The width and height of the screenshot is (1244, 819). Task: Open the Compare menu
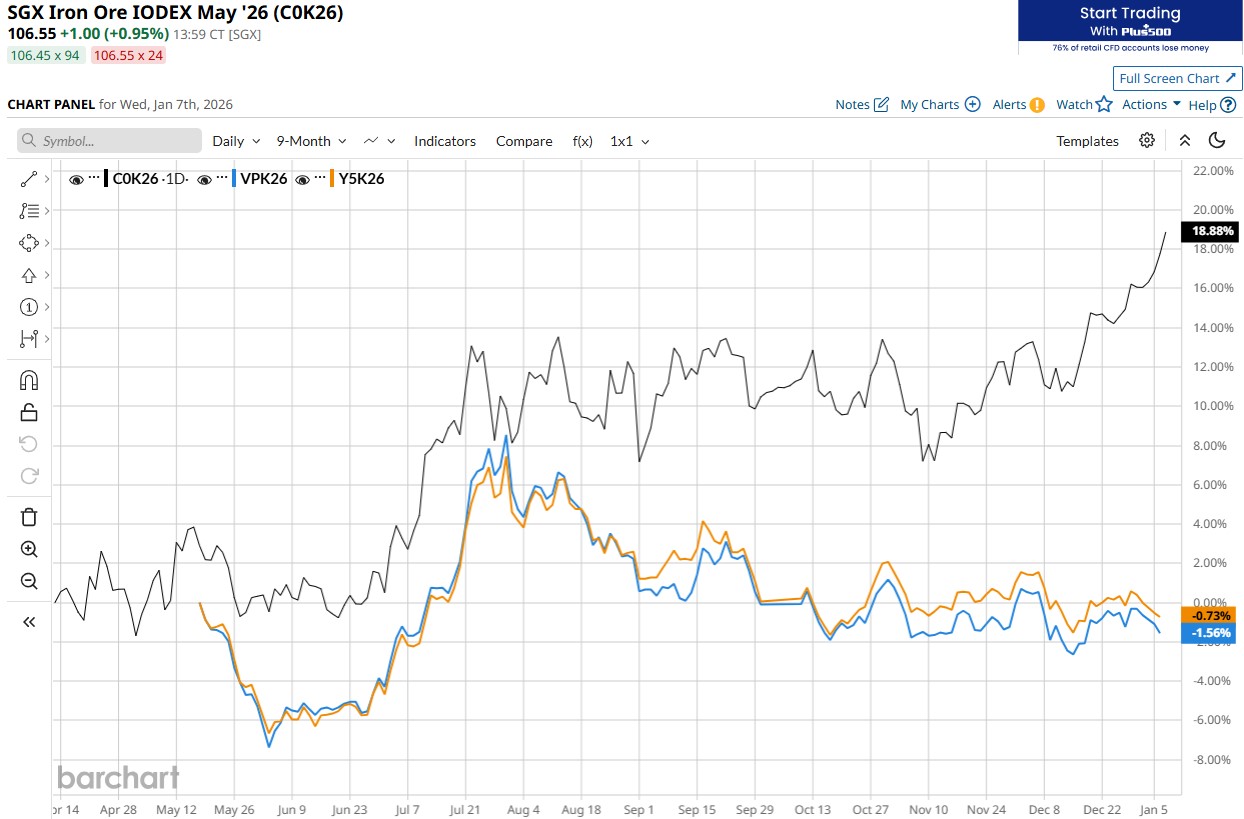(x=524, y=141)
